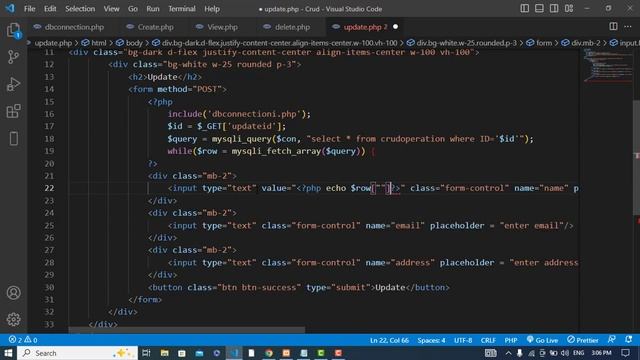Open the device preview icon in activity bar
The image size is (640, 360).
coord(13,138)
